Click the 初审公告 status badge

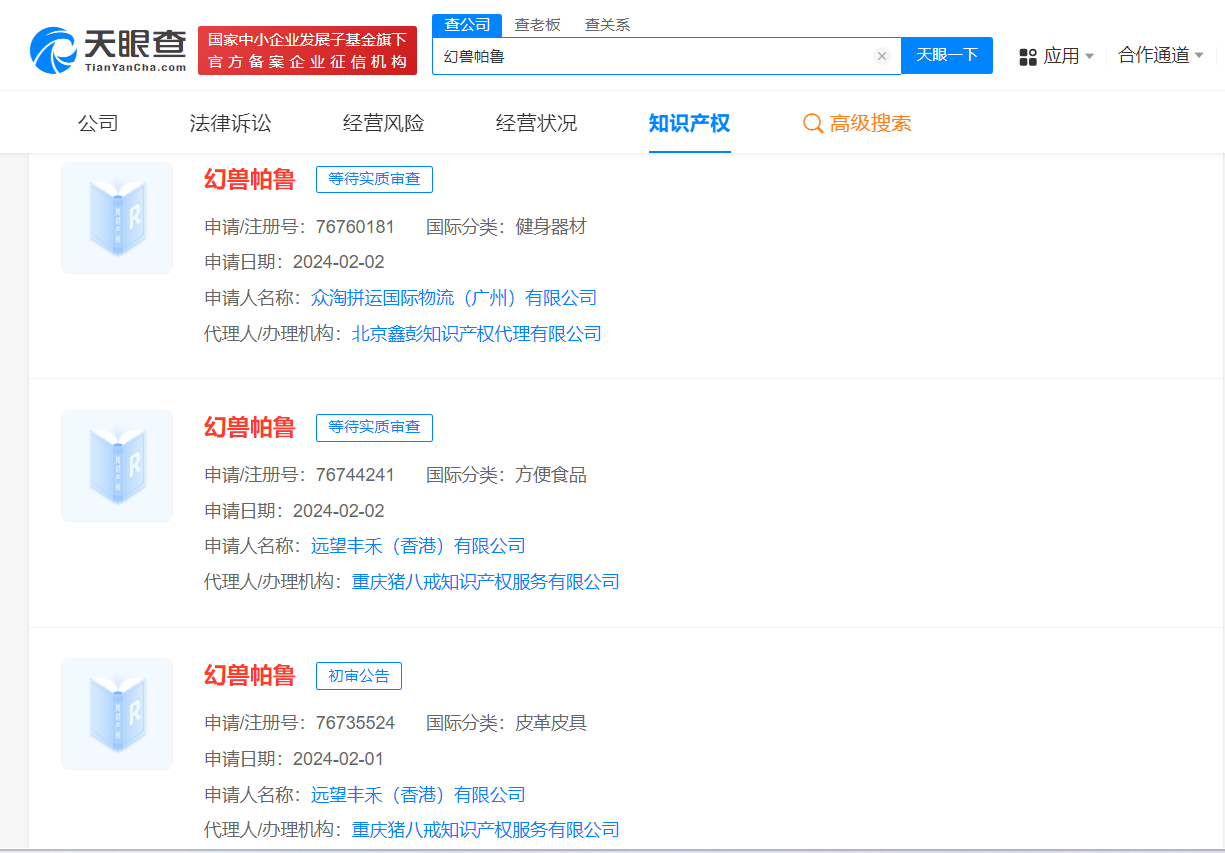coord(360,676)
